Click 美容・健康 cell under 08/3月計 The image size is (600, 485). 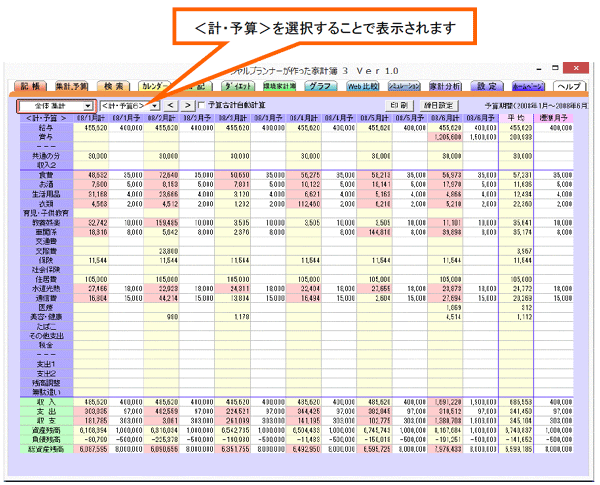click(x=232, y=317)
